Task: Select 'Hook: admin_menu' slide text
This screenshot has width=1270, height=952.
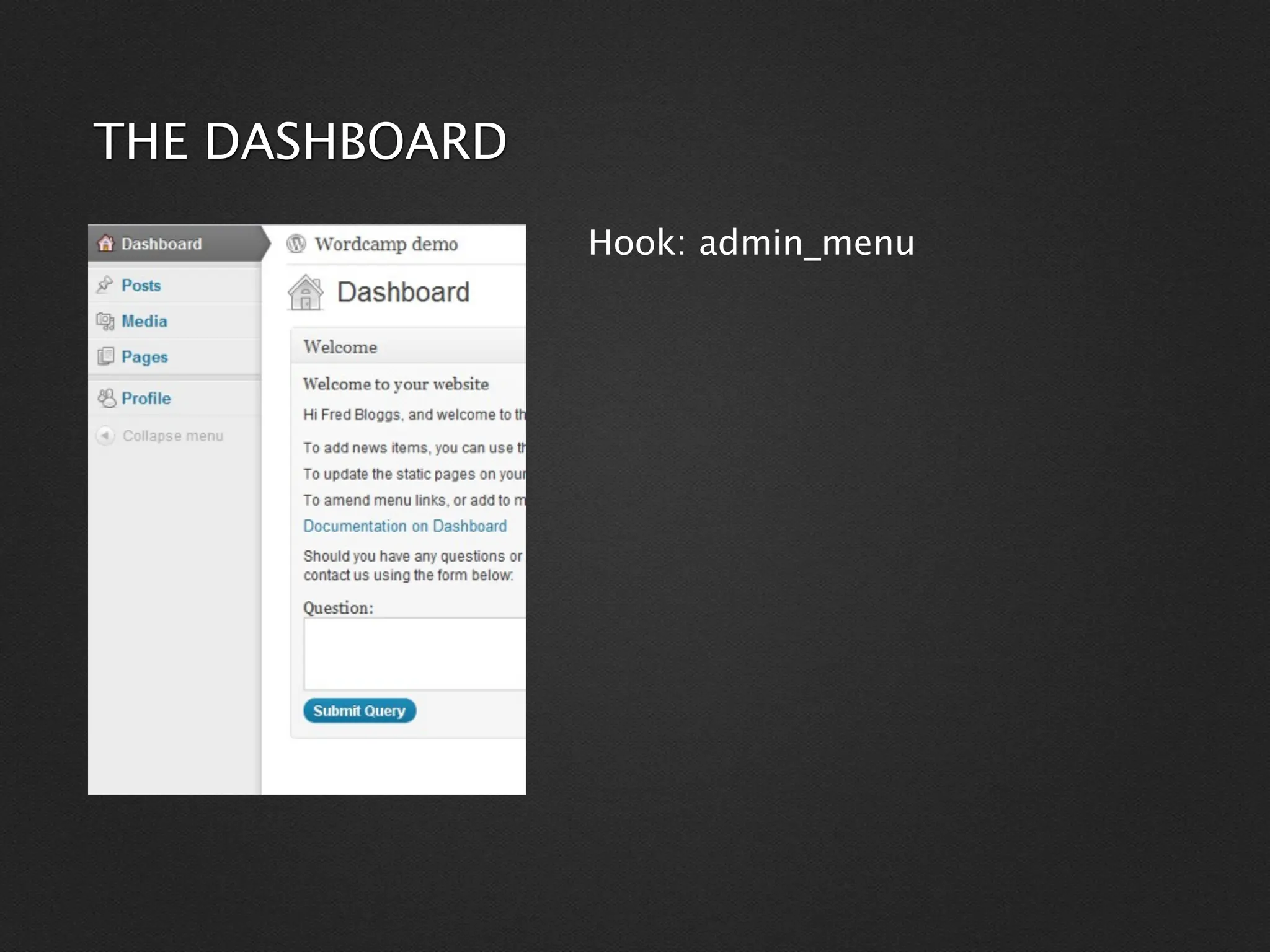Action: (752, 243)
